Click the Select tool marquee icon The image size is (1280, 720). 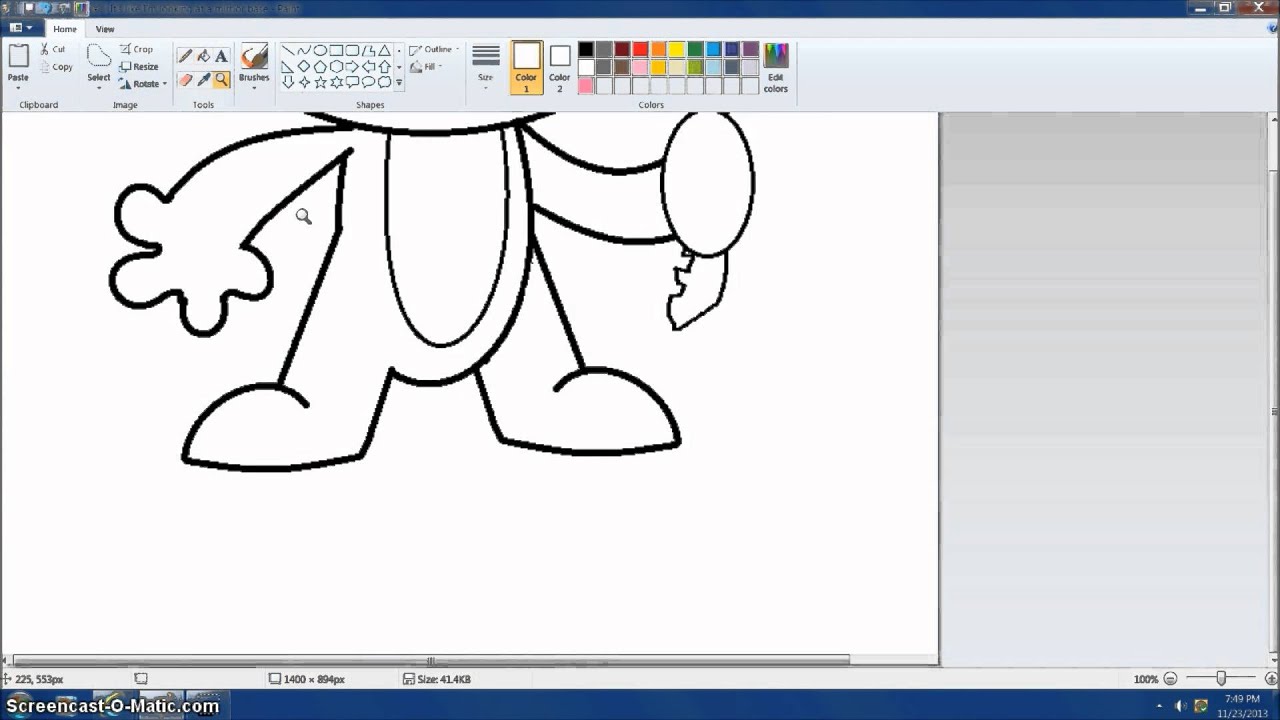coord(98,56)
